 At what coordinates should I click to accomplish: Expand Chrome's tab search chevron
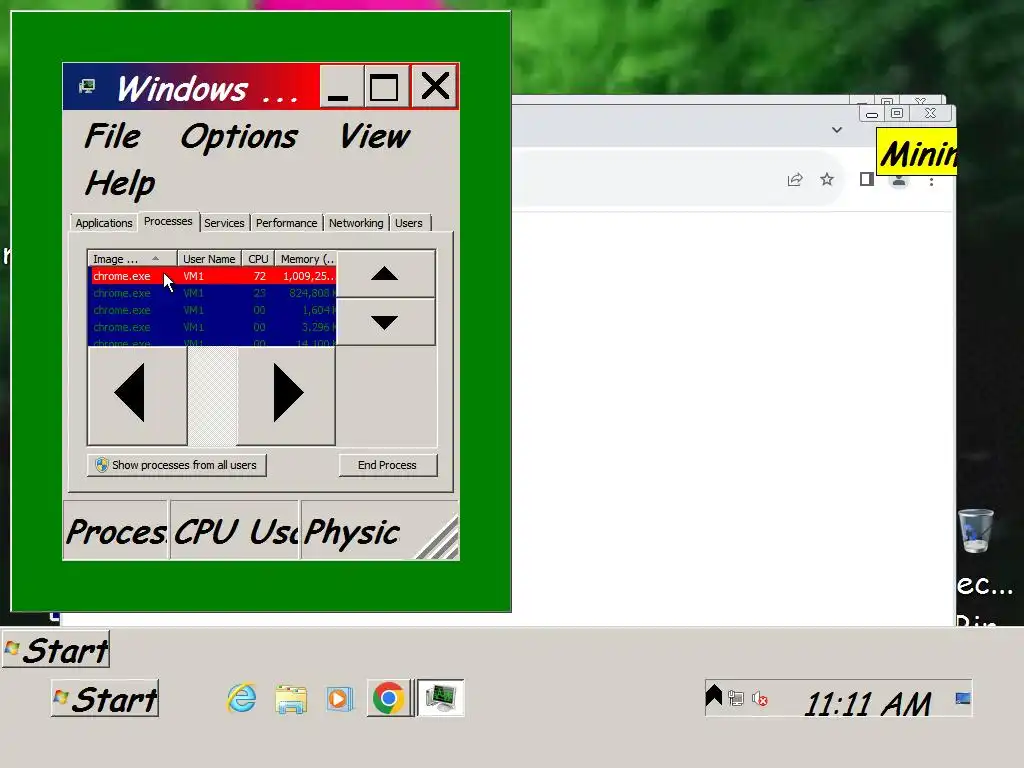coord(837,130)
